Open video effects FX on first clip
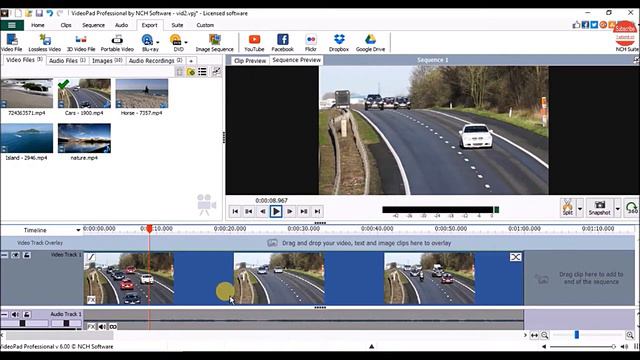The height and width of the screenshot is (360, 640). pyautogui.click(x=91, y=300)
